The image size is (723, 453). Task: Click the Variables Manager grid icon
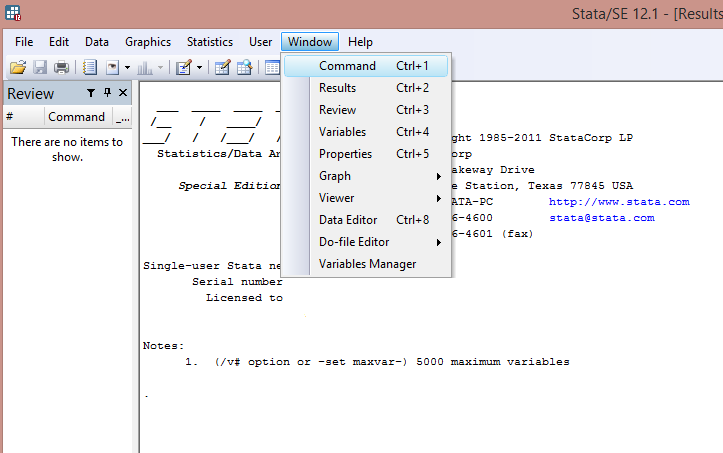[272, 67]
